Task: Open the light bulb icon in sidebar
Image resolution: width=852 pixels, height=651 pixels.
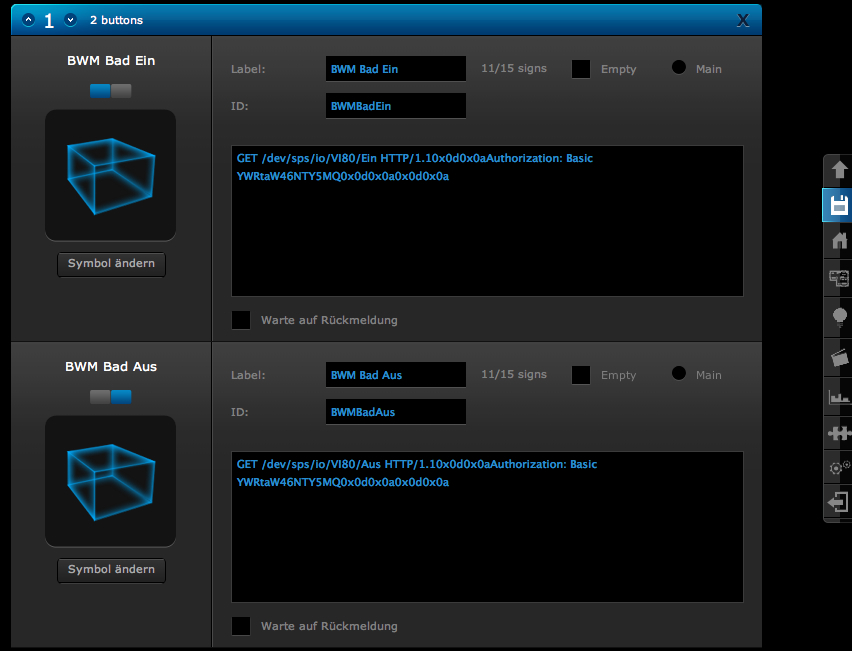Action: point(840,317)
